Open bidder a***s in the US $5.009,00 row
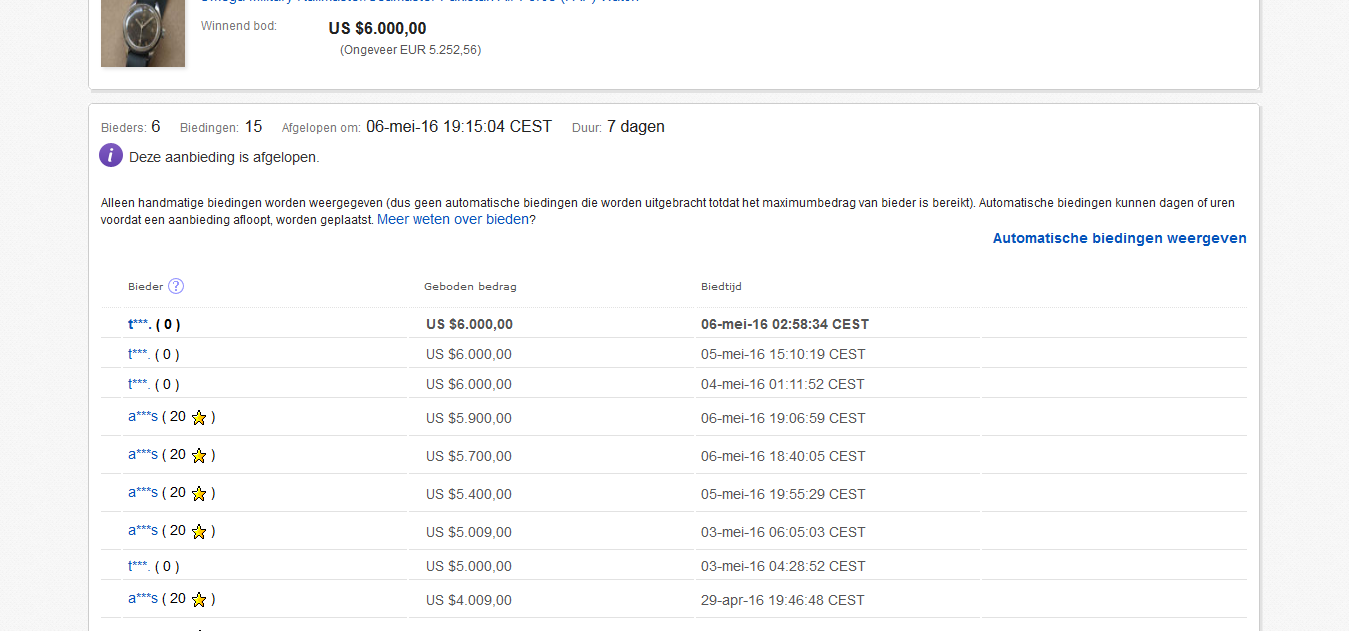The image size is (1349, 631). point(143,530)
